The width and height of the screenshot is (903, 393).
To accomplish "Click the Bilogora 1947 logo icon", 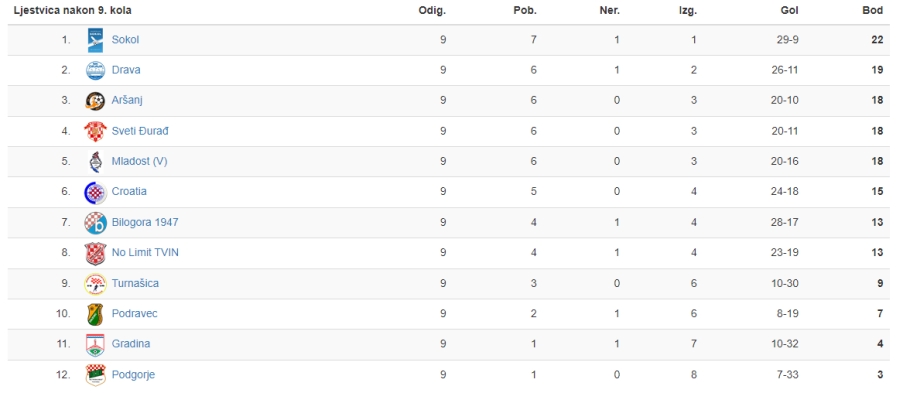I will 96,222.
